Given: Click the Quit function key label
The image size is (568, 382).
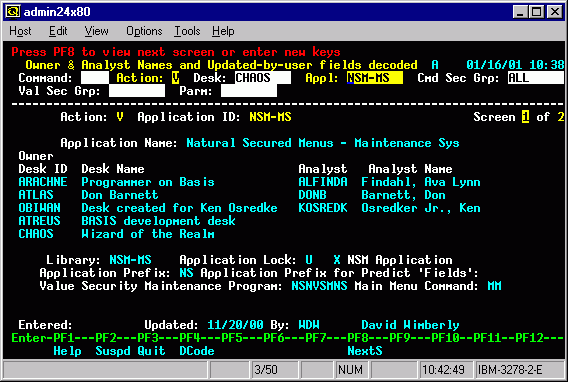Looking at the screenshot, I should [151, 351].
